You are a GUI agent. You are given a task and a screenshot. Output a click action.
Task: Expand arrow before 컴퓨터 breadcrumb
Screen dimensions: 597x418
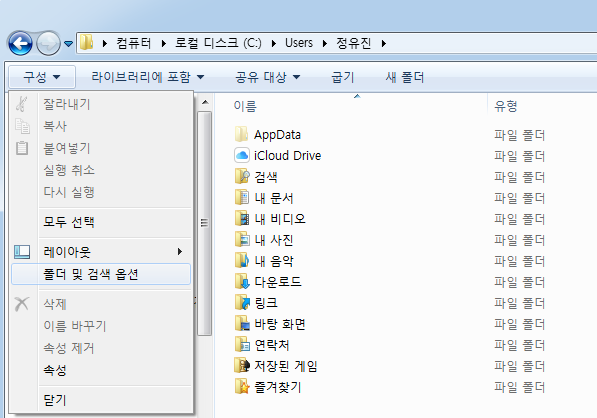pos(105,44)
